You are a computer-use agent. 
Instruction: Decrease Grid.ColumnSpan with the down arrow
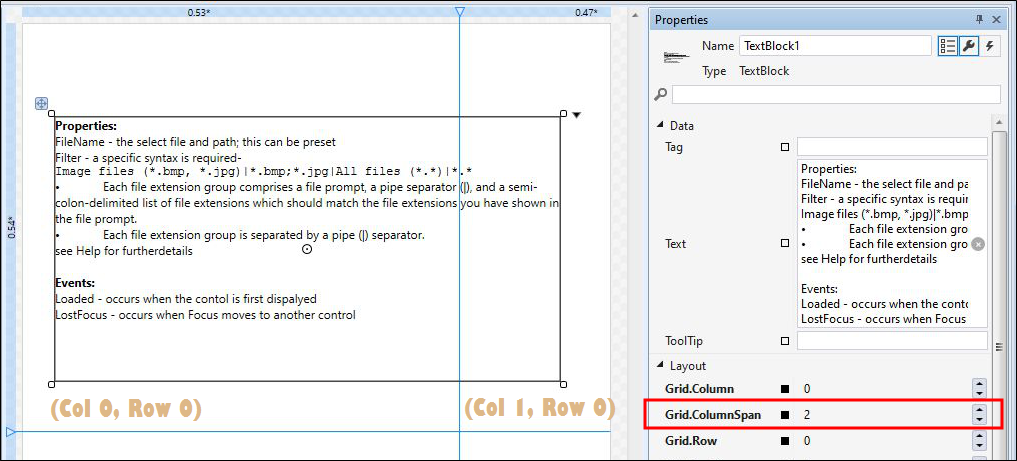(x=979, y=420)
